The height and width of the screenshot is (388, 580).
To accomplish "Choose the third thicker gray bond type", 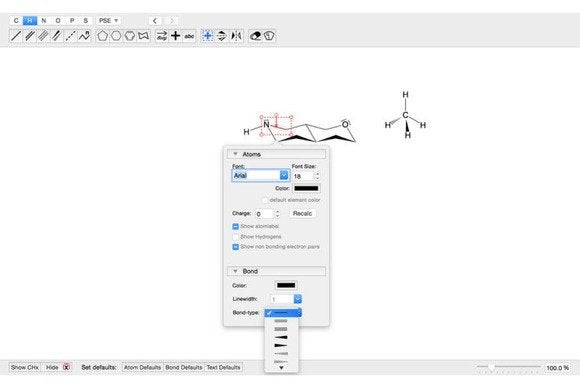I will tap(281, 329).
